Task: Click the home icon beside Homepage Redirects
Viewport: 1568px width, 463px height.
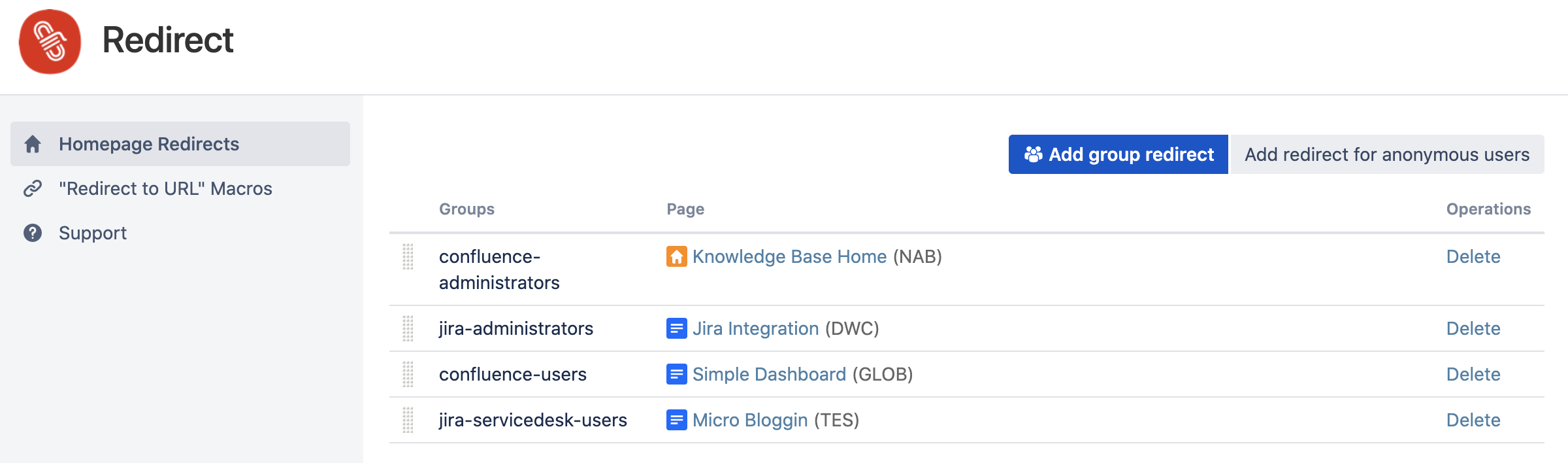Action: [33, 144]
